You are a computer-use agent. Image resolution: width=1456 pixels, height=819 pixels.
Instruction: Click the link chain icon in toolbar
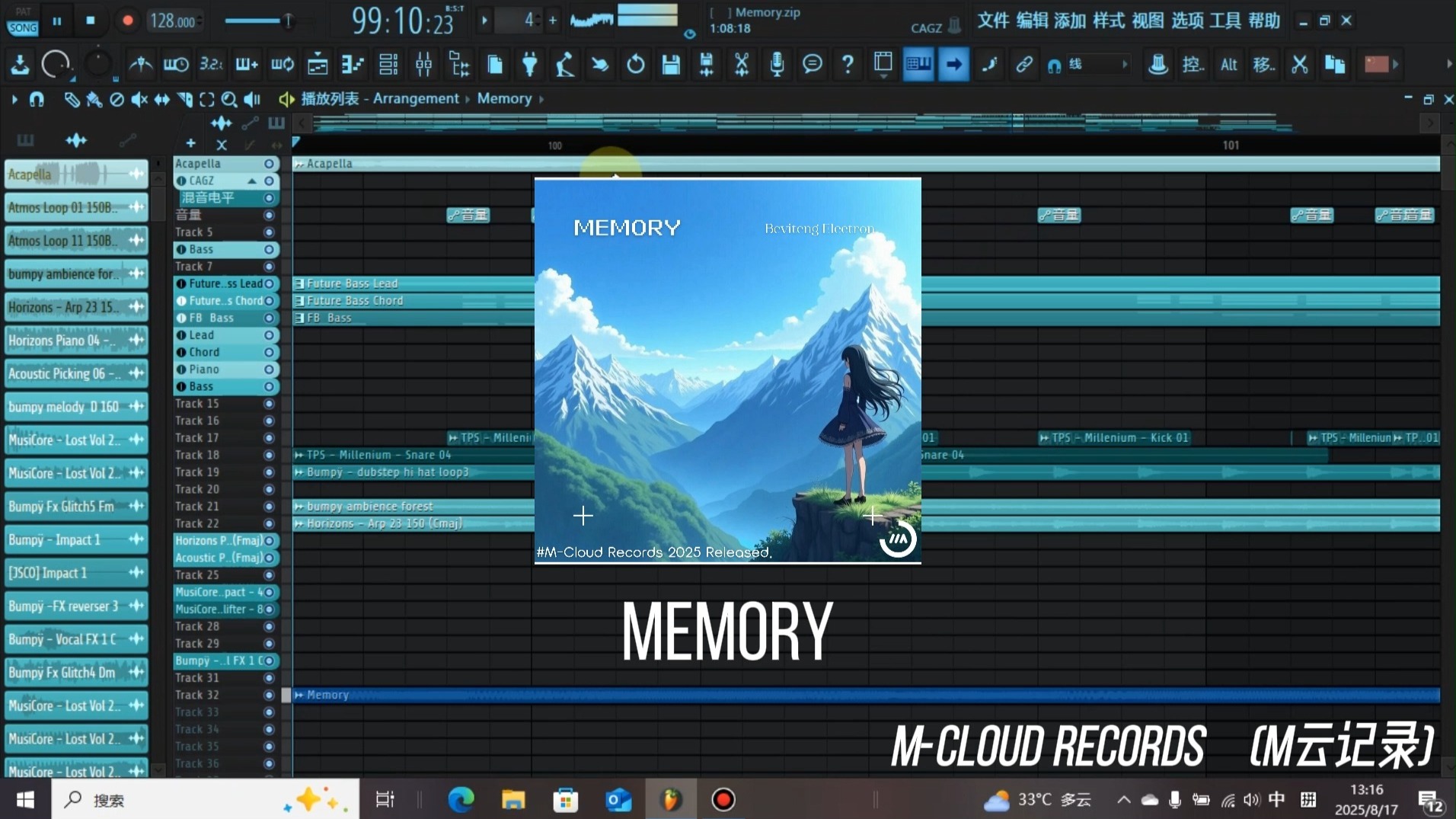click(x=1024, y=65)
